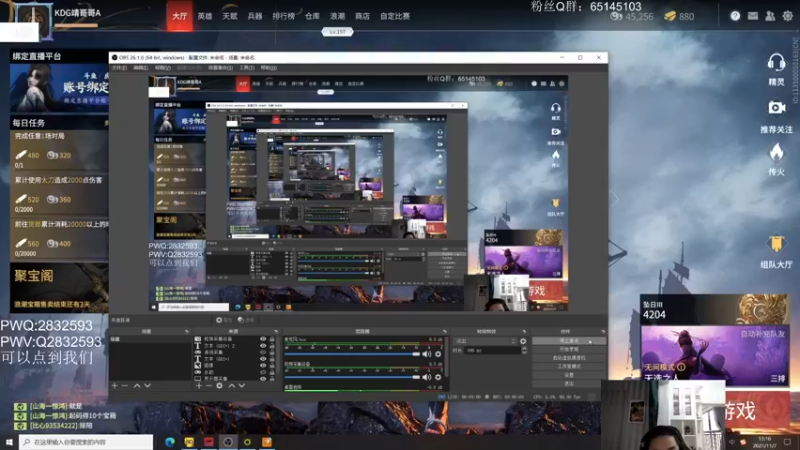Click 开始录制 button in OBS controls
Image resolution: width=800 pixels, height=450 pixels.
[569, 349]
